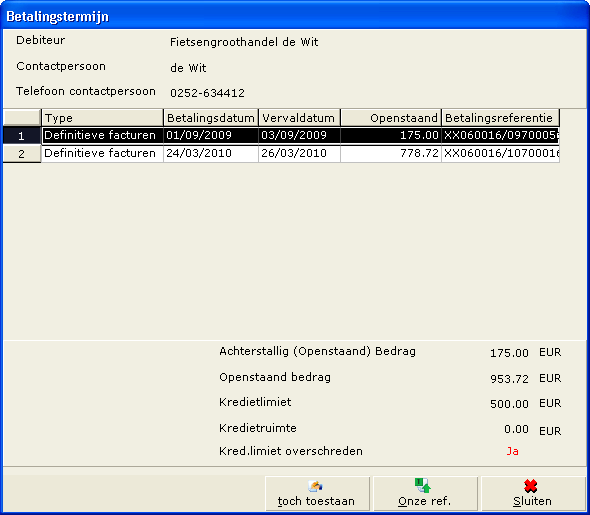Click the 'toch toestaan' icon button
This screenshot has width=590, height=515.
pyautogui.click(x=316, y=486)
